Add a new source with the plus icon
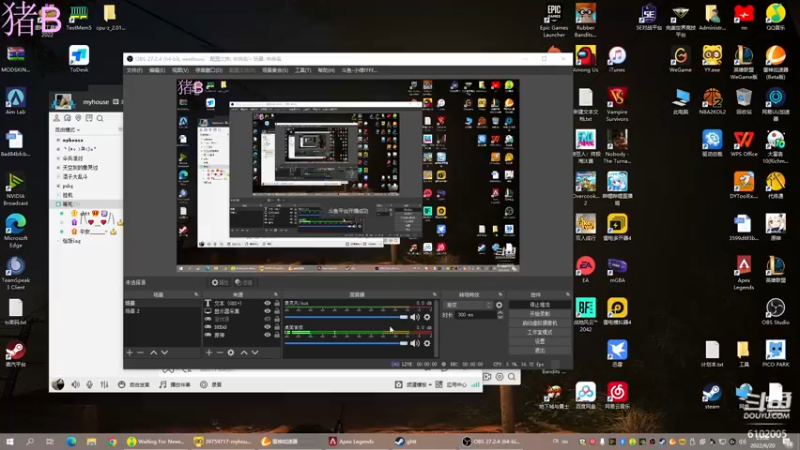The image size is (800, 450). 209,353
